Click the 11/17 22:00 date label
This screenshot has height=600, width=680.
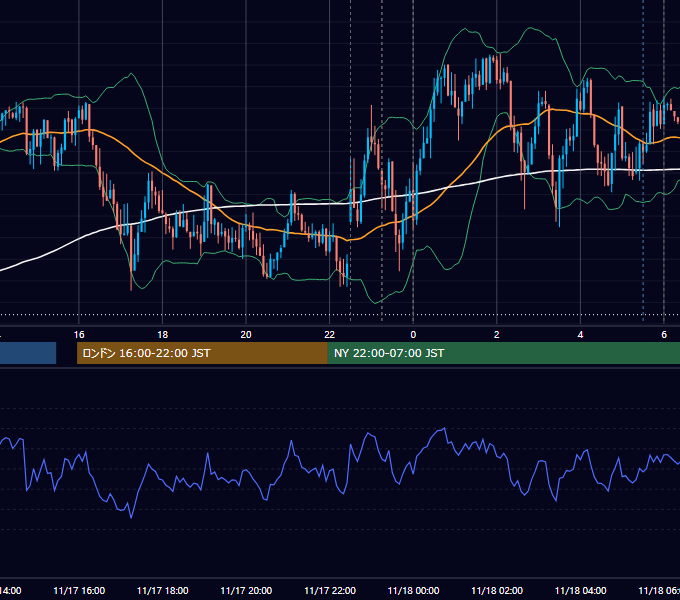click(330, 590)
